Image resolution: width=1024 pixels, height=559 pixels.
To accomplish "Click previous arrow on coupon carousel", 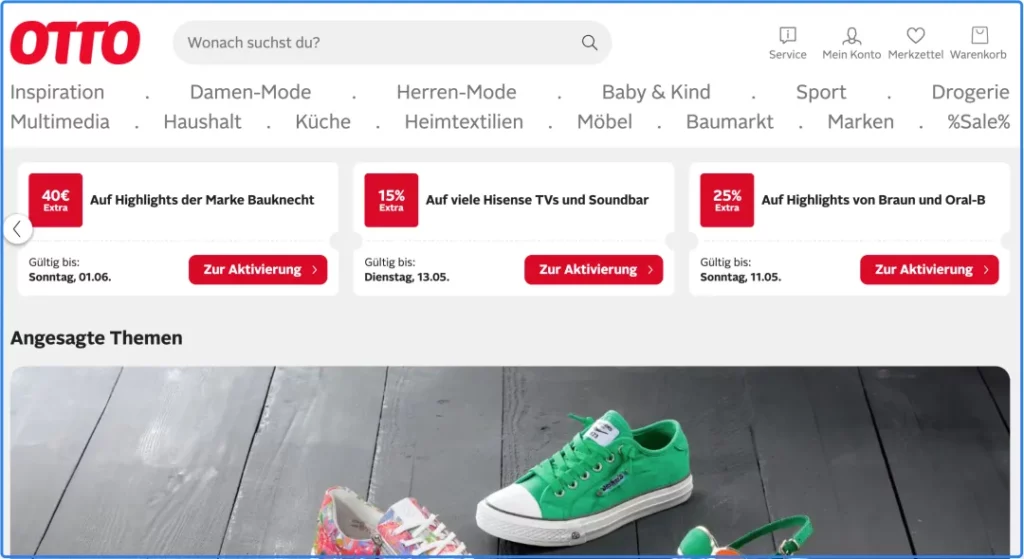I will point(18,229).
